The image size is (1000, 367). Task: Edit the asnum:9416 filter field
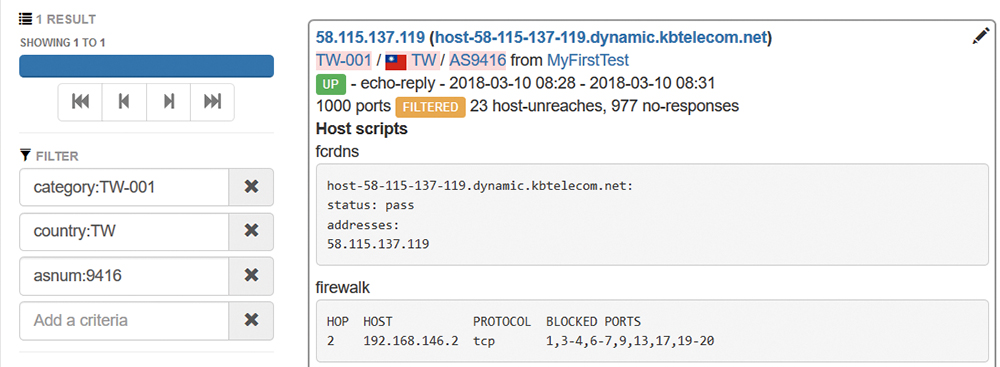124,276
